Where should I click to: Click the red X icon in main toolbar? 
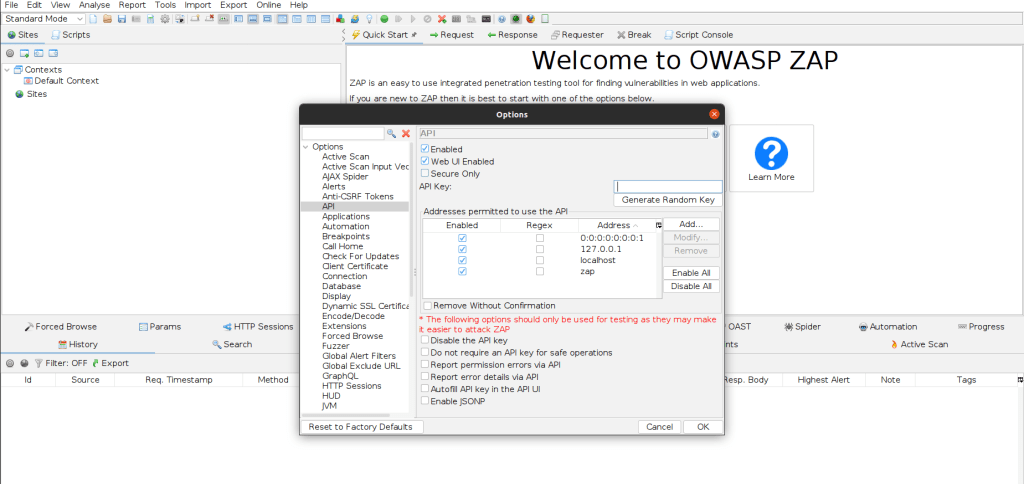(441, 19)
